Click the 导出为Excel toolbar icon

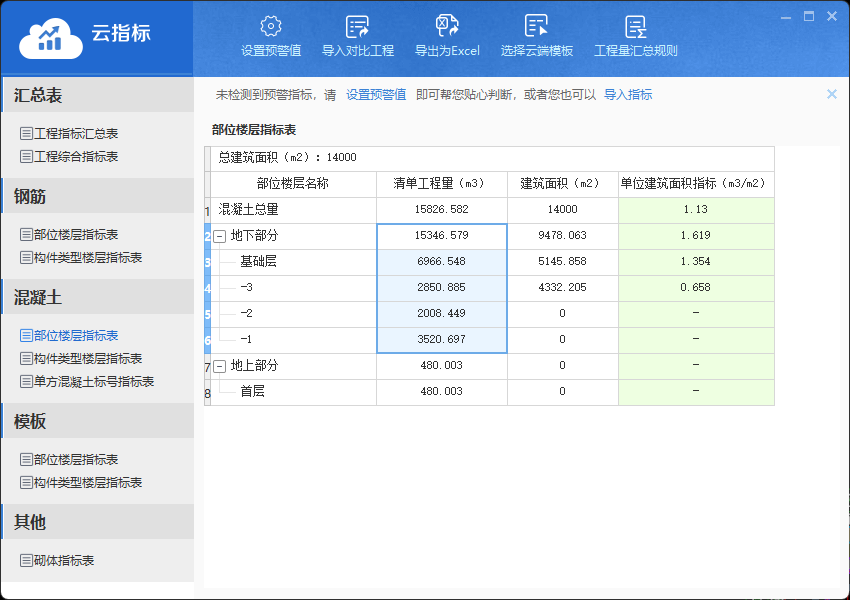click(447, 25)
